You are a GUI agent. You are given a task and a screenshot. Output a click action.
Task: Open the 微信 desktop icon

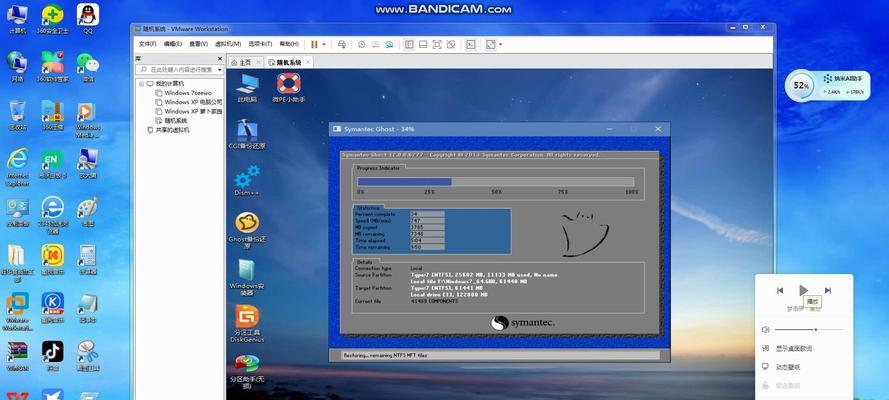[88, 67]
